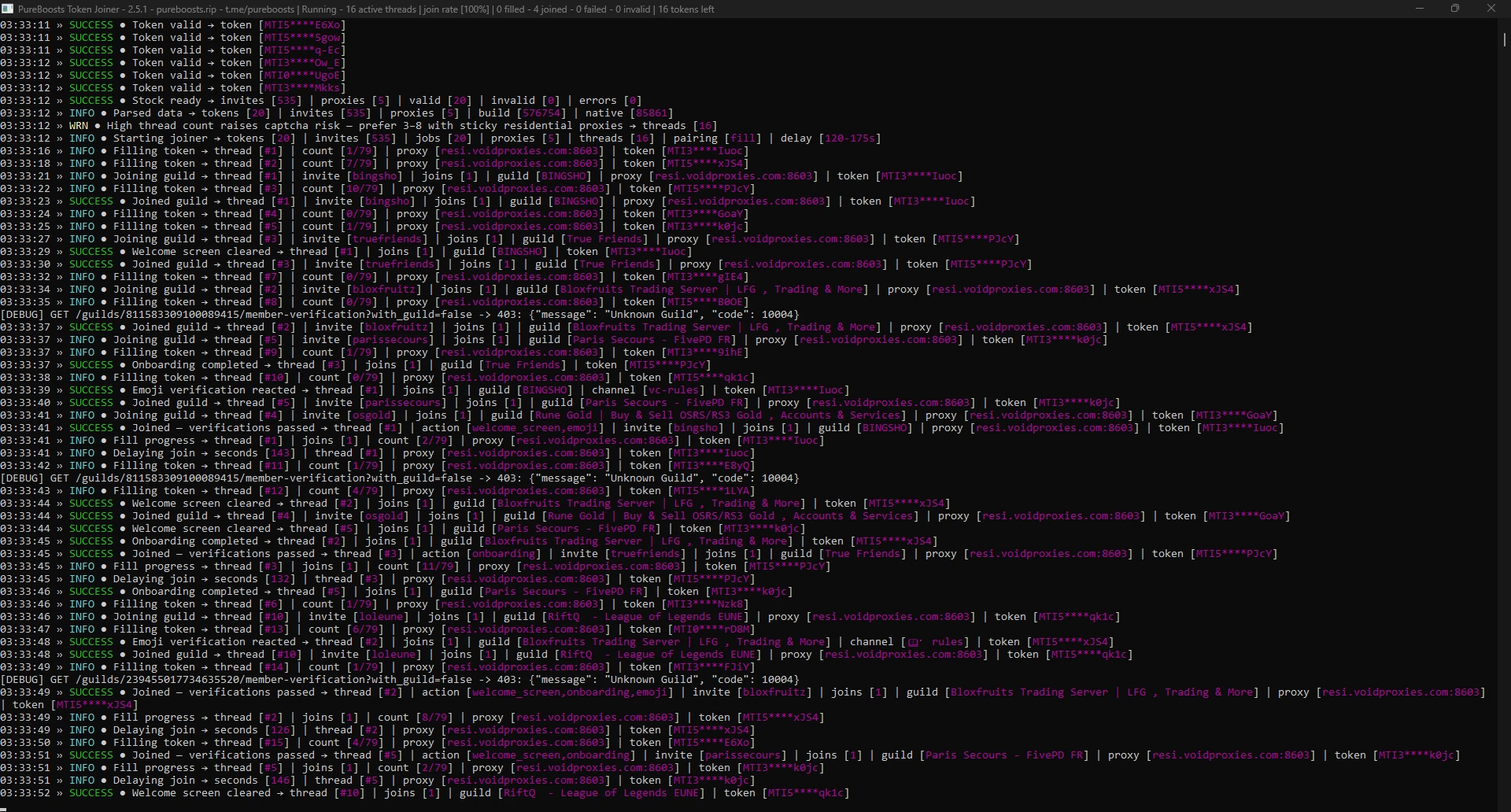1511x812 pixels.
Task: Select 'Onboarding completed' line for True Friends guild
Action: tap(356, 365)
